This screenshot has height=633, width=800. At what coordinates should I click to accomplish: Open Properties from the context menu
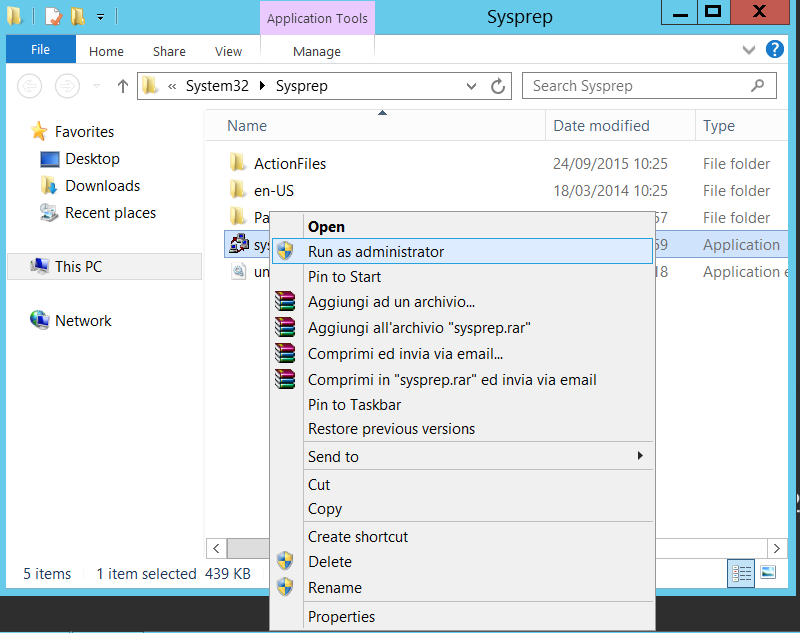(462, 617)
